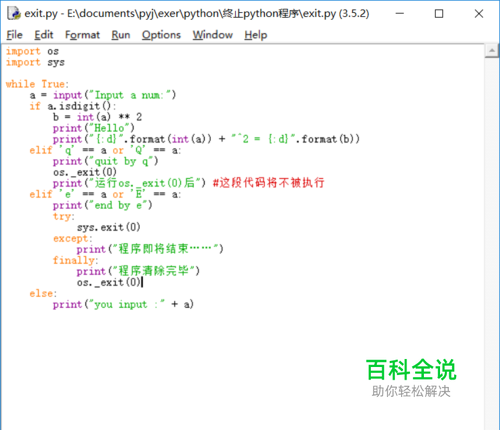Click the scrollbar up arrow
Image resolution: width=500 pixels, height=430 pixels.
[492, 51]
